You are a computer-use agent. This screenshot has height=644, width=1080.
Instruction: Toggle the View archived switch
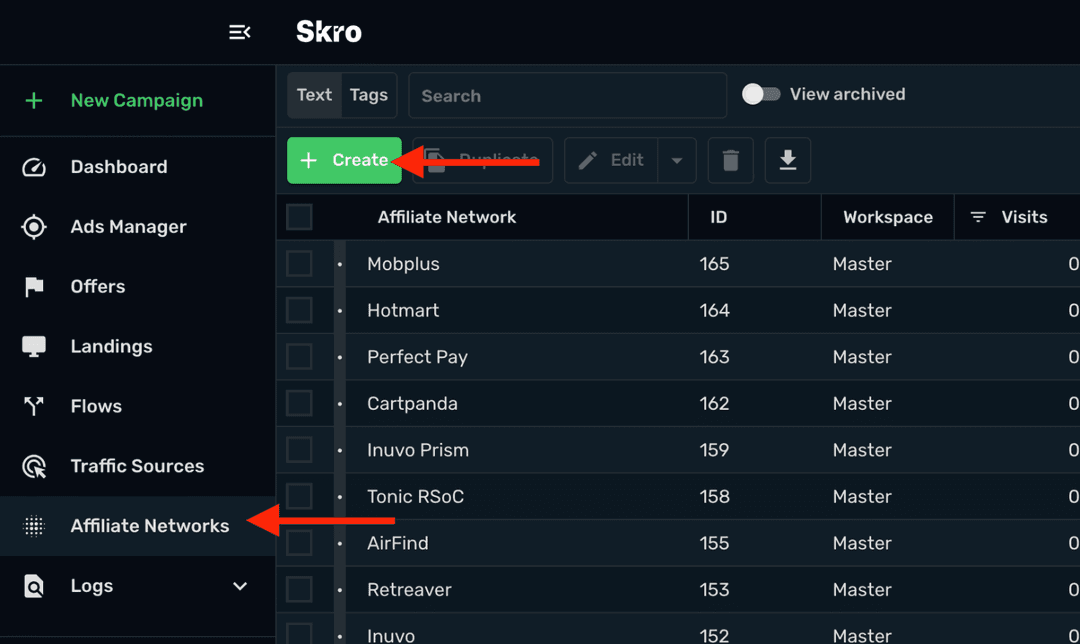coord(761,94)
